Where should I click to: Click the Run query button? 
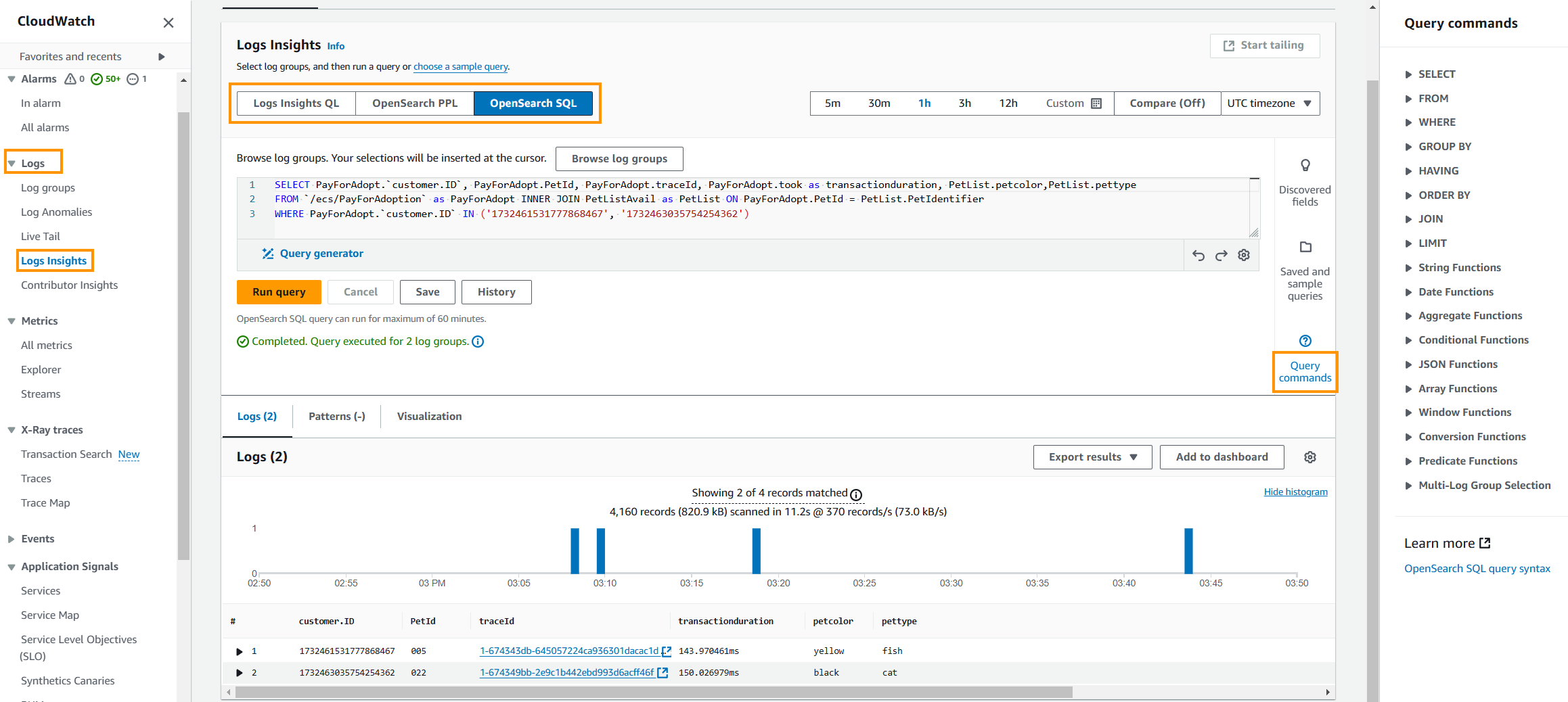(279, 292)
